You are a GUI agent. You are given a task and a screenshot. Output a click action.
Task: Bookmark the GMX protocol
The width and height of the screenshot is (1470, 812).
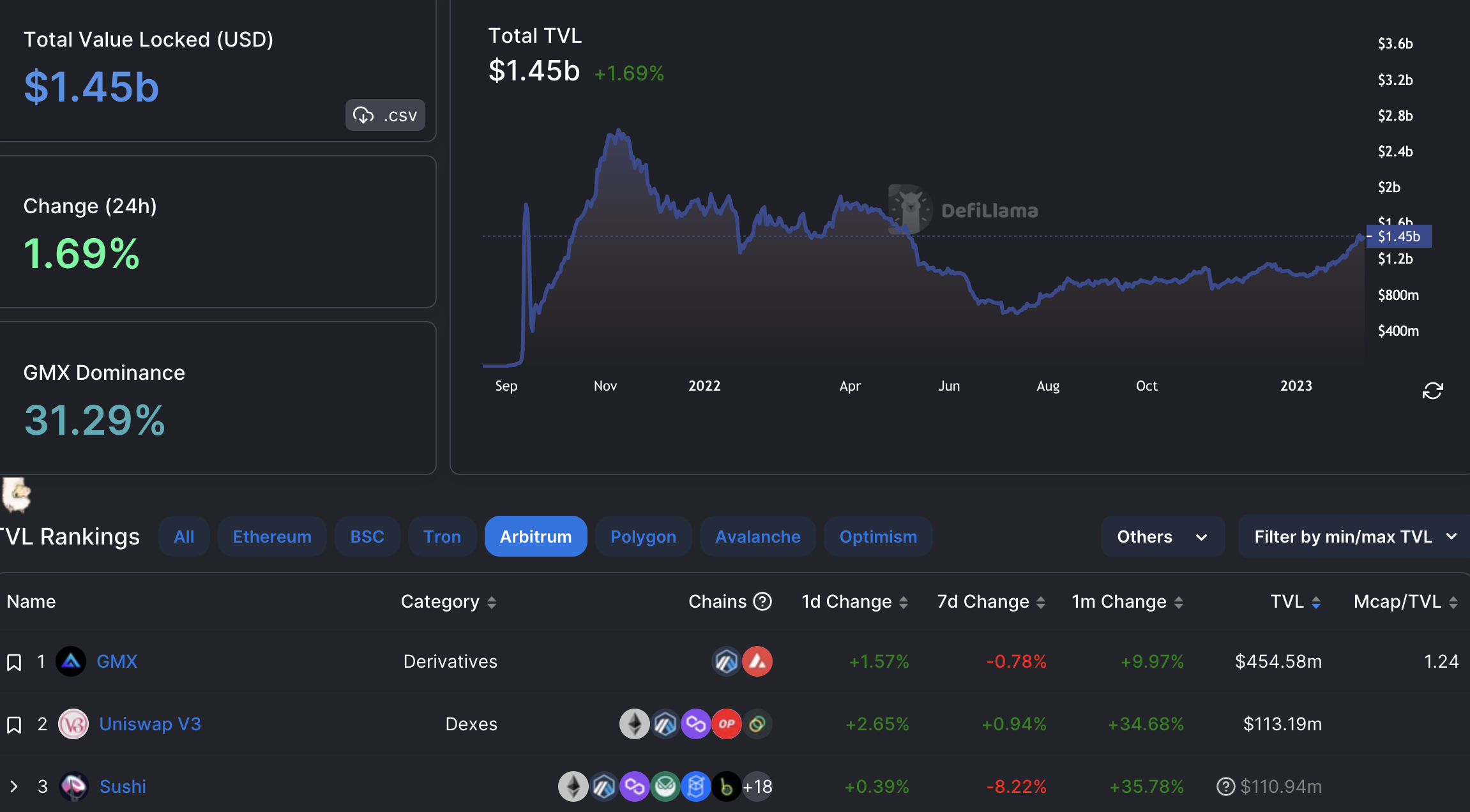[x=14, y=662]
